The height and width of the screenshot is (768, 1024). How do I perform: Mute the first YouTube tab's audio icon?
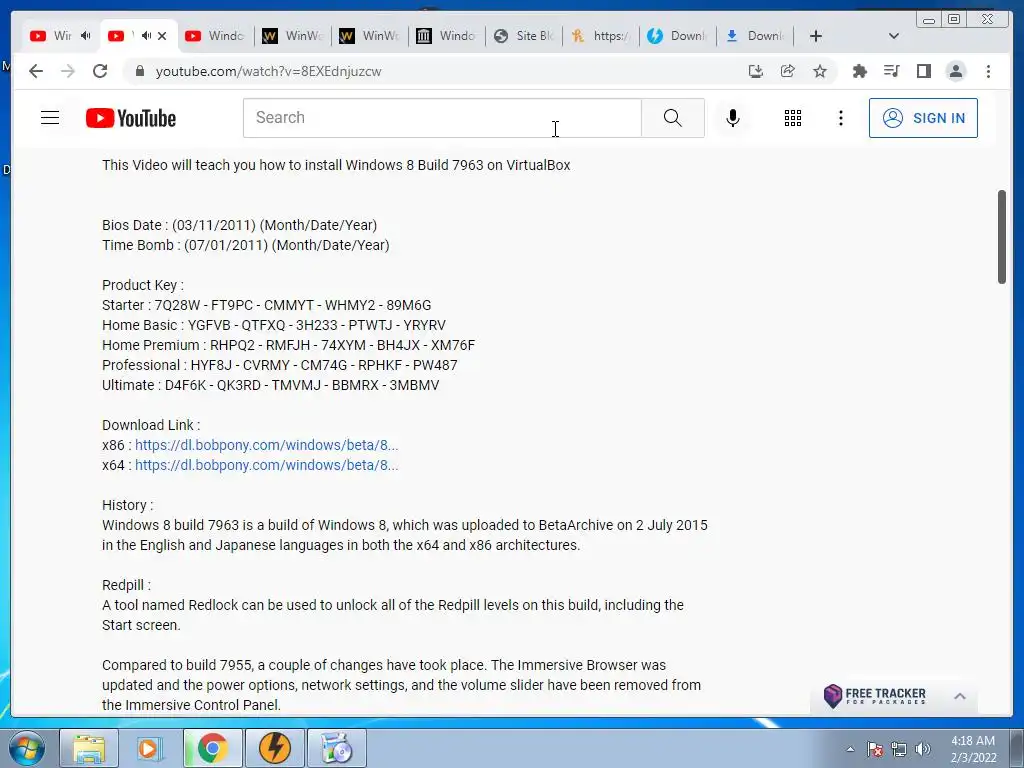coord(86,36)
